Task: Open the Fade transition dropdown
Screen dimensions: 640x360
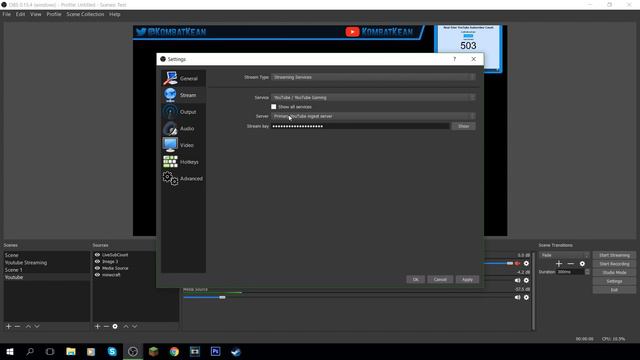Action: click(564, 255)
